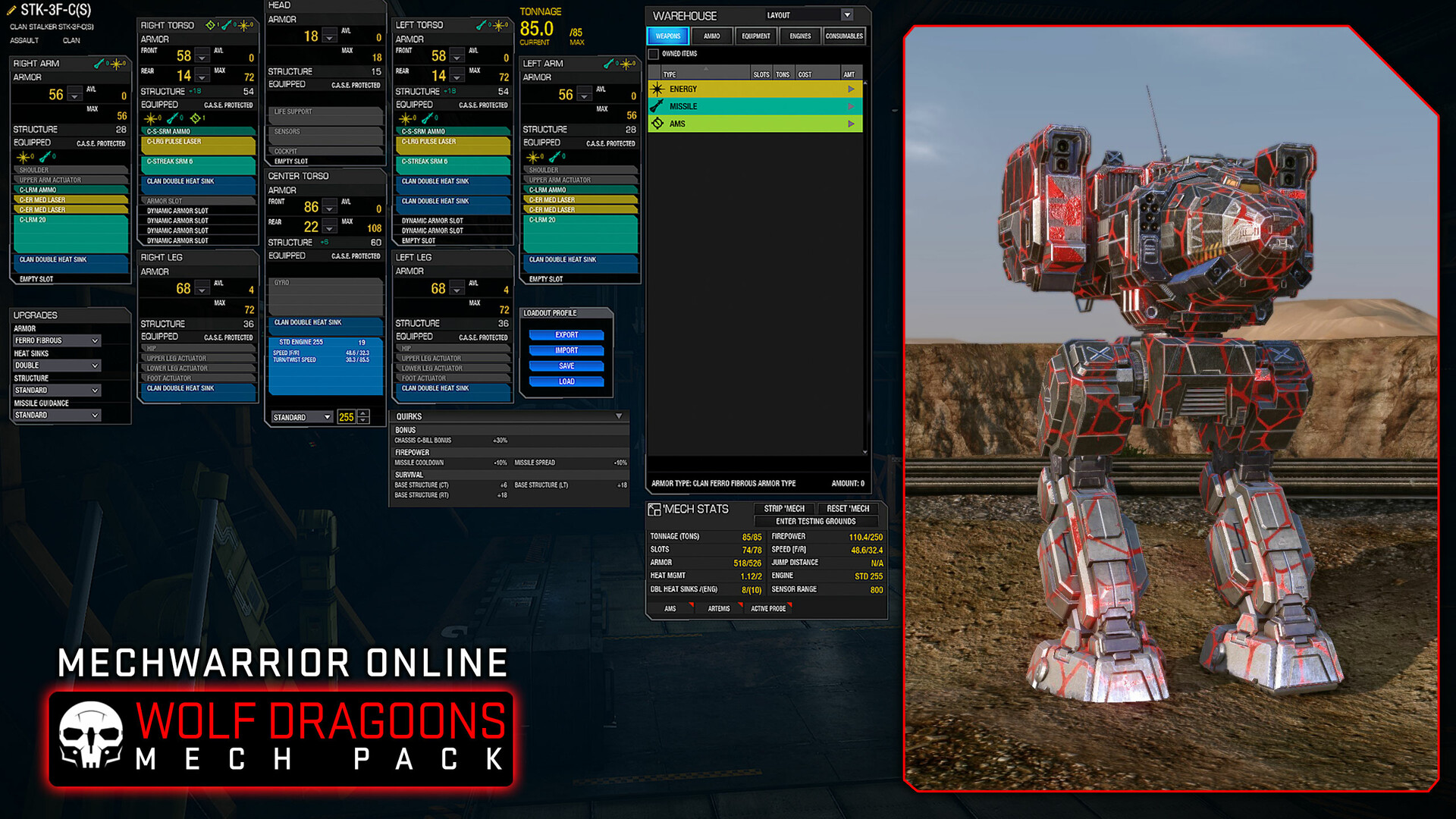Screen dimensions: 1456x819
Task: Click the edit pencil icon next to STK-3F-C(S)
Action: tap(11, 11)
